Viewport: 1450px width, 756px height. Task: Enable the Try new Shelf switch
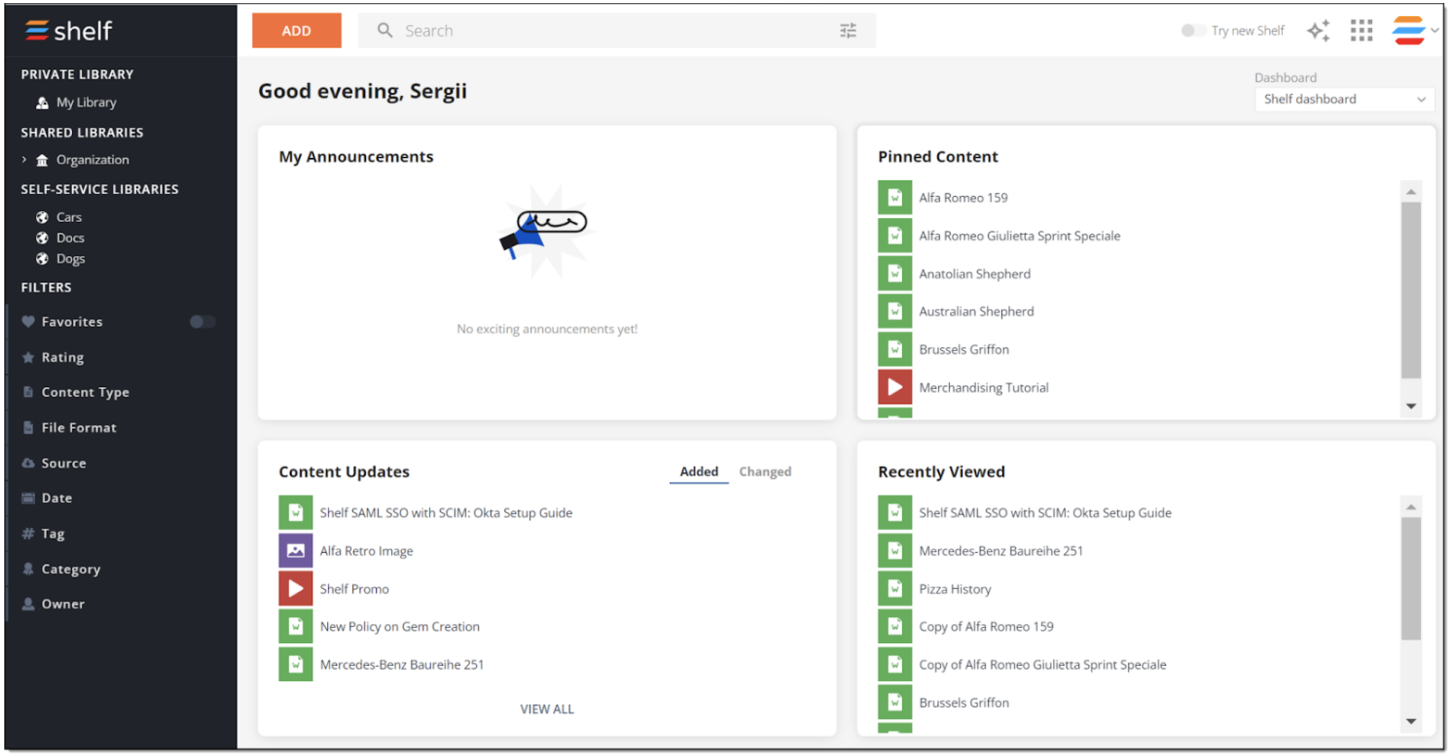coord(1193,31)
